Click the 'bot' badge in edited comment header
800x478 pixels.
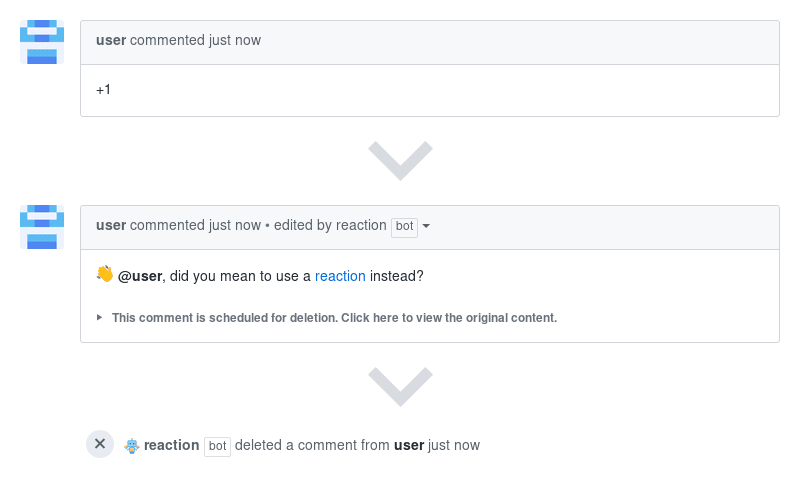[404, 226]
